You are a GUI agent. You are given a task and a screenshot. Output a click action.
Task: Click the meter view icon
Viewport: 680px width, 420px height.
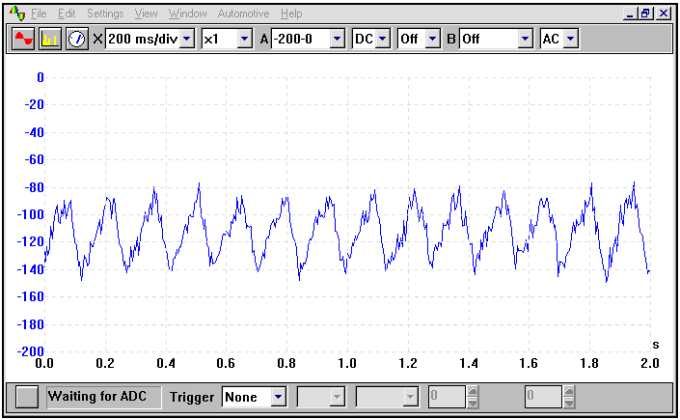coord(77,39)
